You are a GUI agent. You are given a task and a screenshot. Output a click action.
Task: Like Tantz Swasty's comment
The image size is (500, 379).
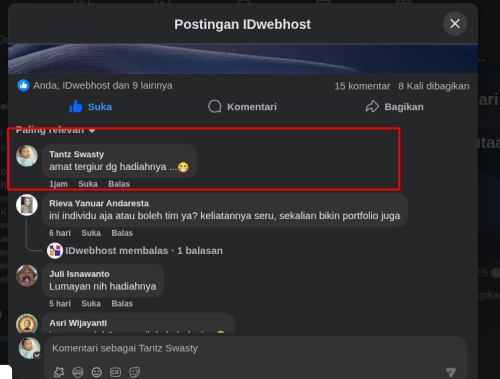[88, 184]
